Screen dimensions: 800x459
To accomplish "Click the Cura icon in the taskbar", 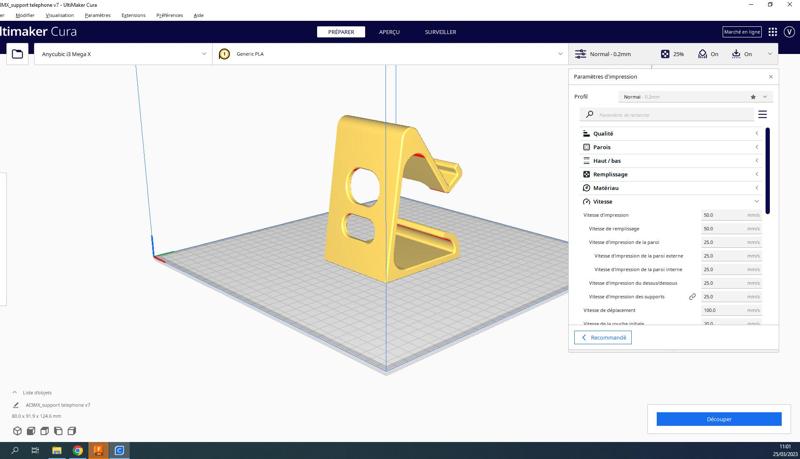I will (119, 450).
